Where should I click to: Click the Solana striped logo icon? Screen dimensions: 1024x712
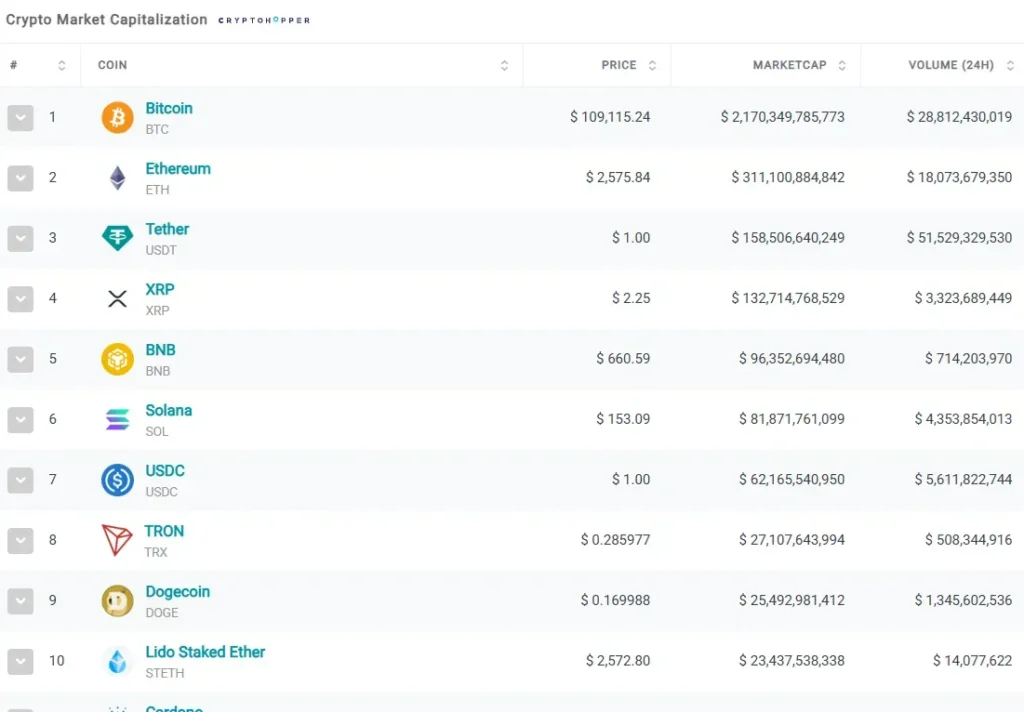[117, 420]
